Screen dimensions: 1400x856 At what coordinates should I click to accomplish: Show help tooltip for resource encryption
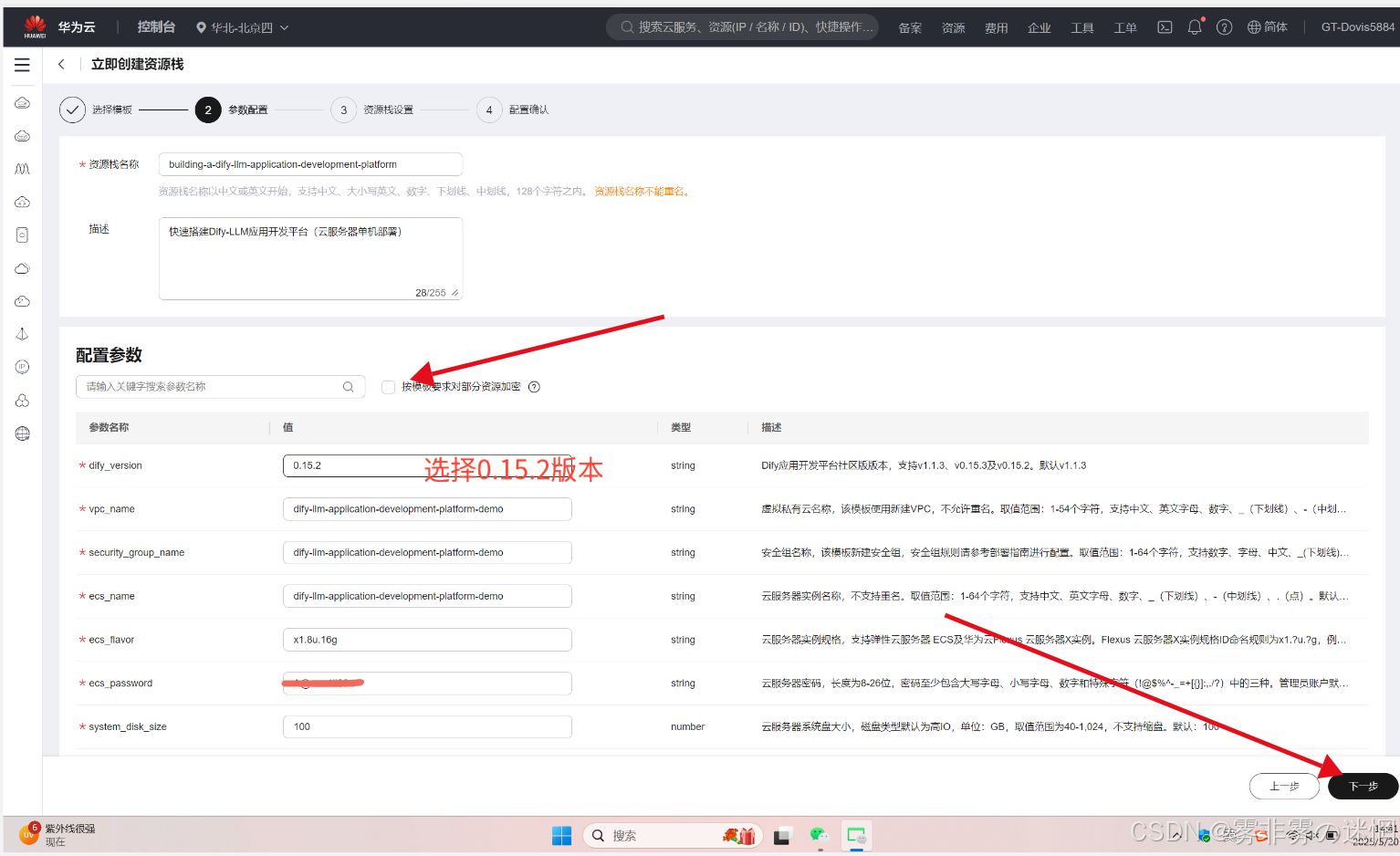(x=535, y=387)
